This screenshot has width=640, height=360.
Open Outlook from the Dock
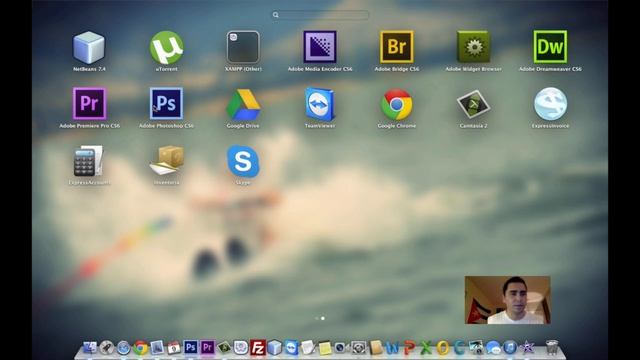click(442, 348)
